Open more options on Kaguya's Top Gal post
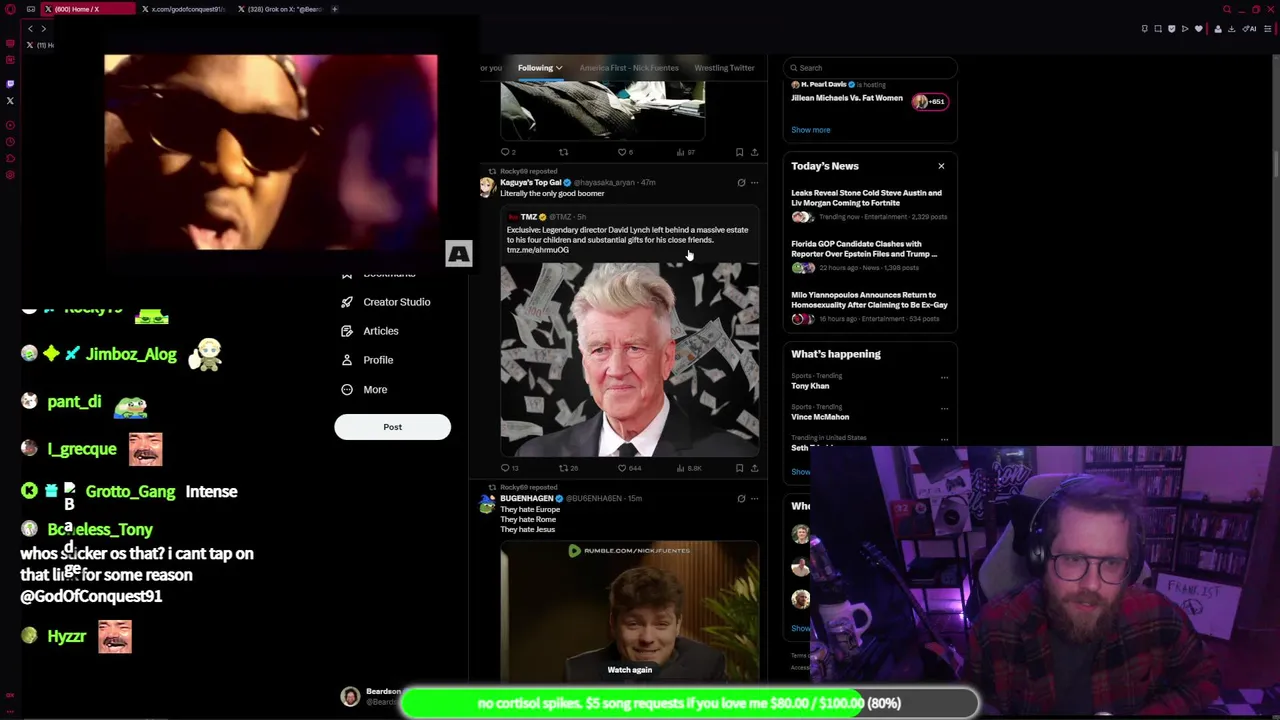Viewport: 1280px width, 720px height. [x=754, y=183]
